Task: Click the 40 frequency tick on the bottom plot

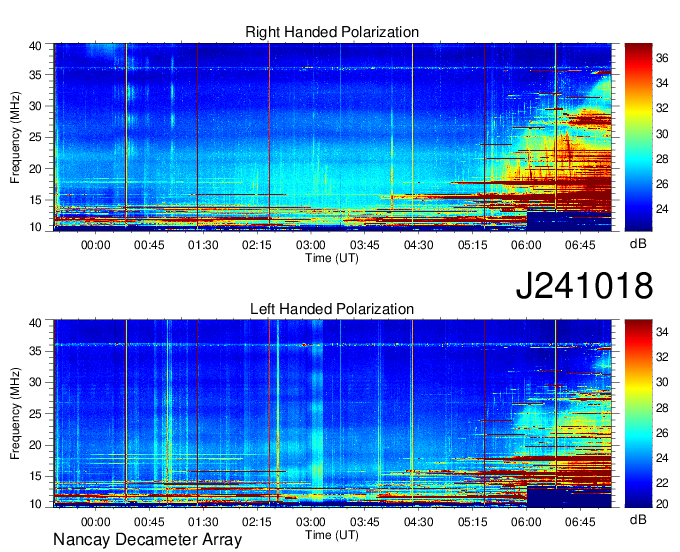Action: point(36,323)
